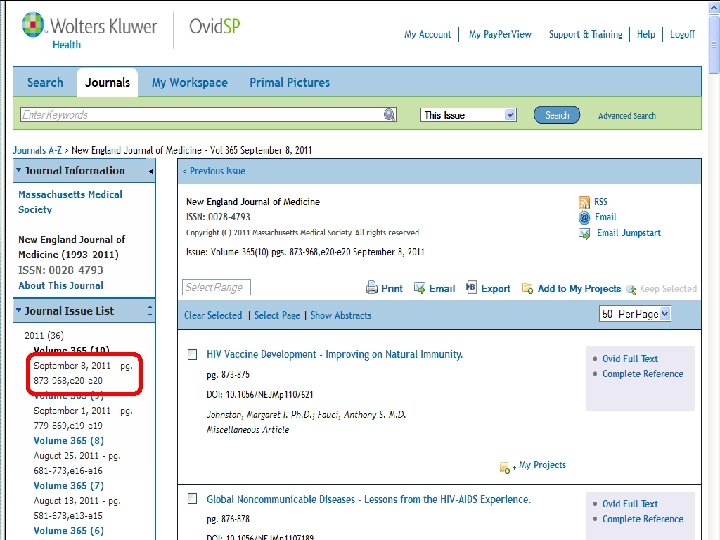Open Volume 365 (7) in issue list
Image resolution: width=720 pixels, height=540 pixels.
[68, 485]
